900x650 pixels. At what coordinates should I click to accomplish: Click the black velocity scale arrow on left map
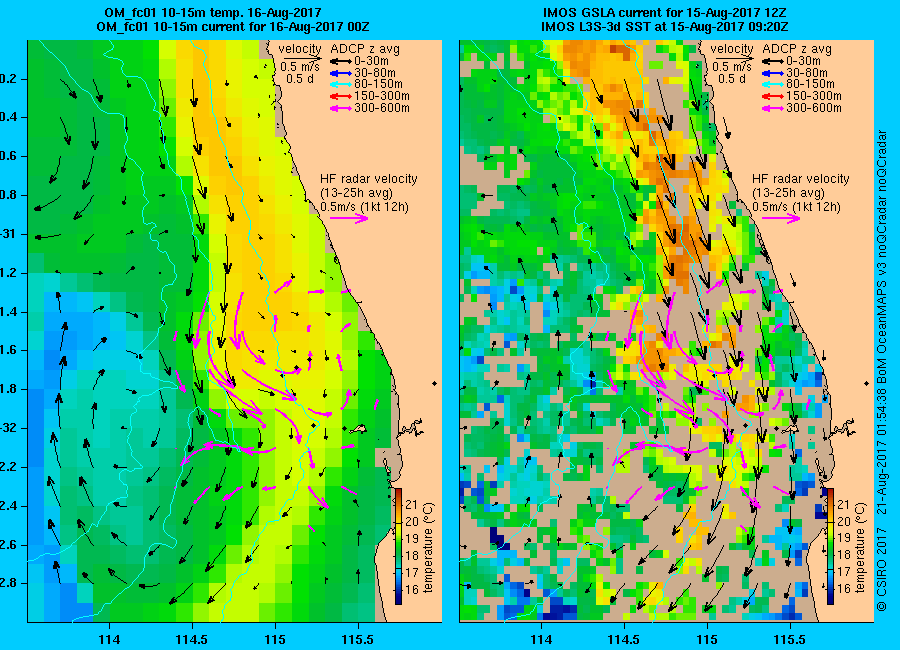(x=300, y=58)
